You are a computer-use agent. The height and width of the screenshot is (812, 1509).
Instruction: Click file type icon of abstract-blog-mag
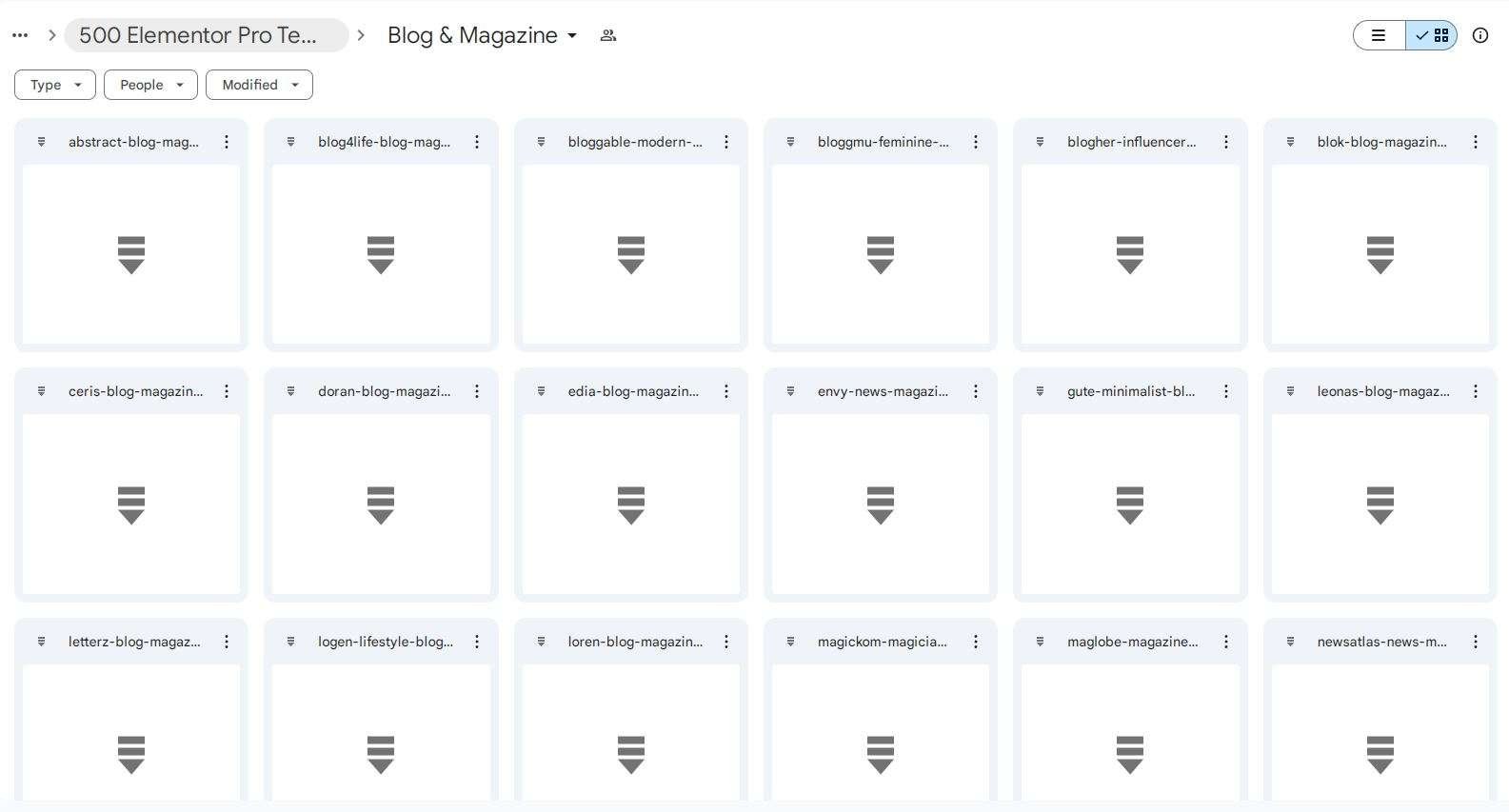pyautogui.click(x=41, y=142)
